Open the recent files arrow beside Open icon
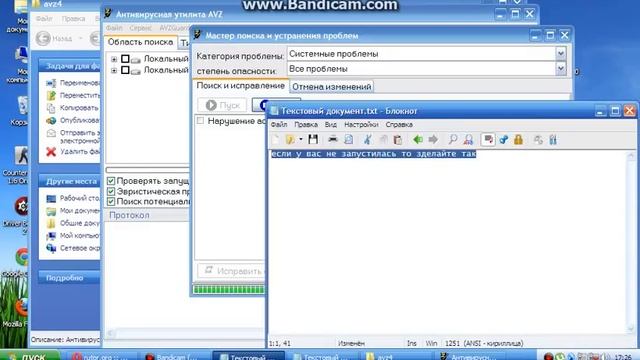This screenshot has width=640, height=360. [x=301, y=140]
